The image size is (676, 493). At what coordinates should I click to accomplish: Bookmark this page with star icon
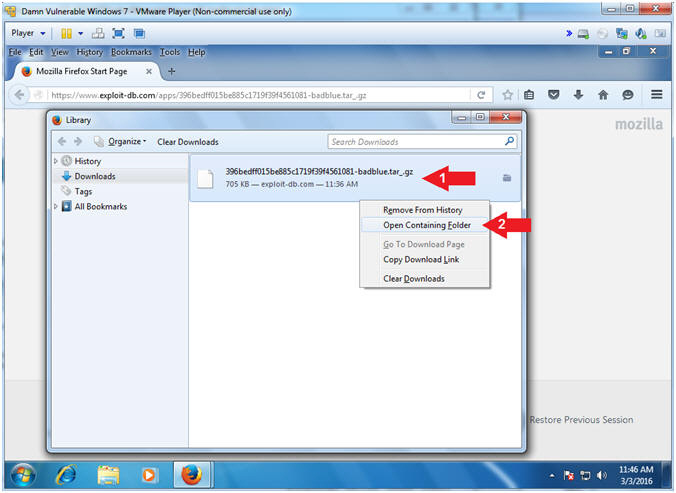[507, 95]
